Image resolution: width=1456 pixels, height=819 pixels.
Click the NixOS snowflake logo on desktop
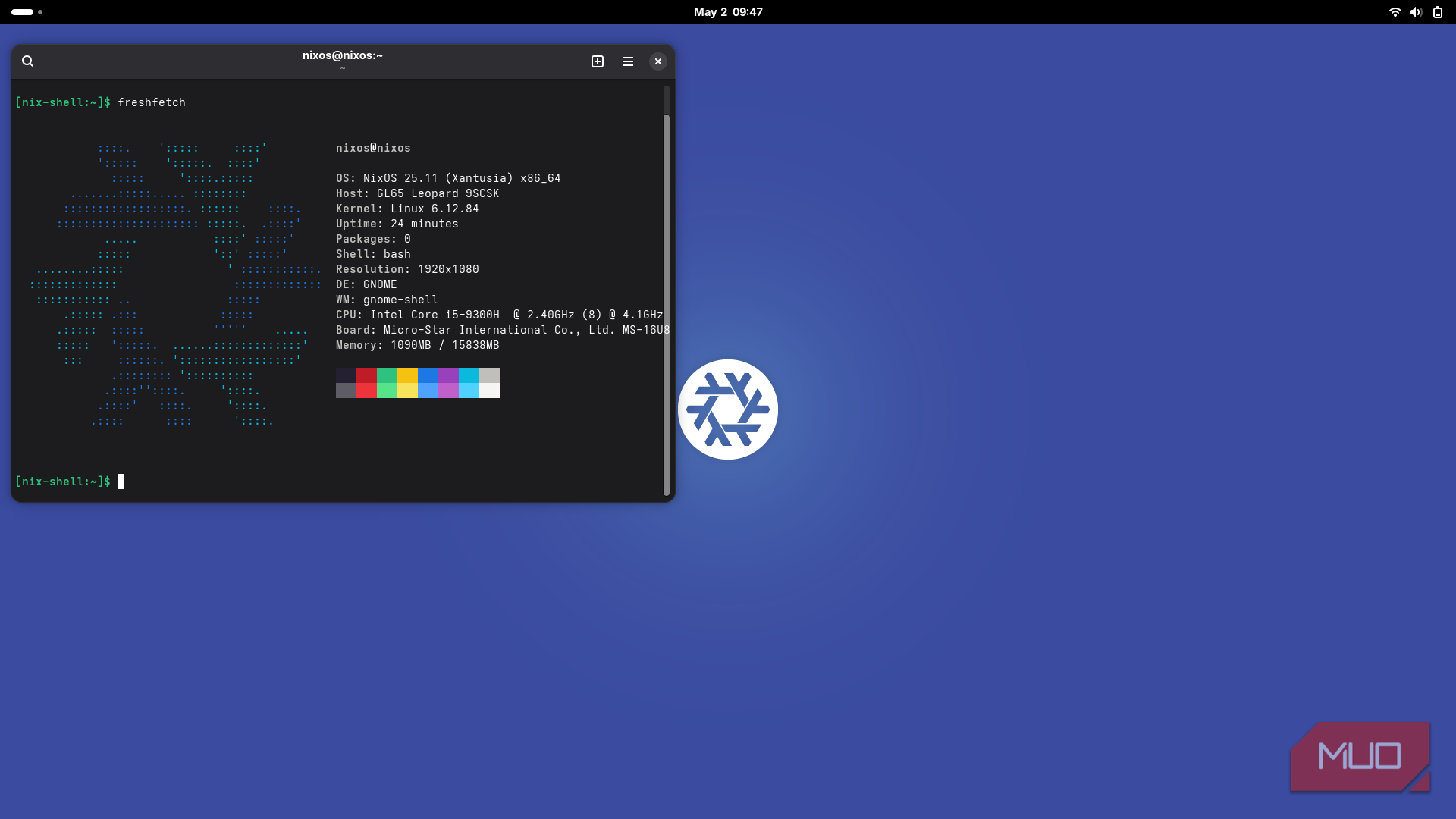coord(728,409)
